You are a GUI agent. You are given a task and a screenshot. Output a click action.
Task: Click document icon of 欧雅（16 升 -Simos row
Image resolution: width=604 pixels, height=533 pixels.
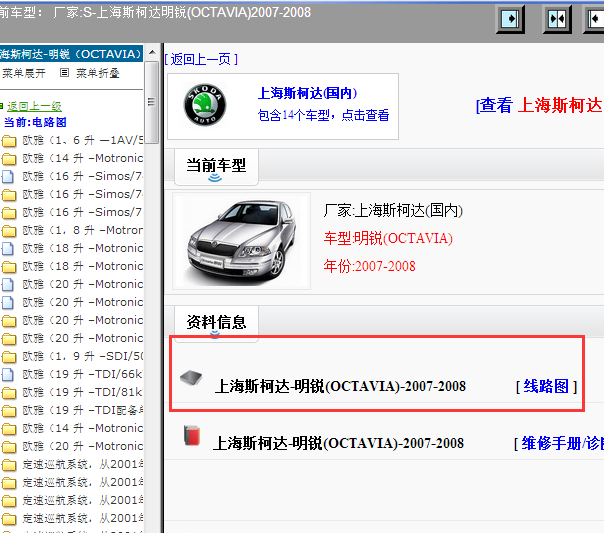click(8, 176)
